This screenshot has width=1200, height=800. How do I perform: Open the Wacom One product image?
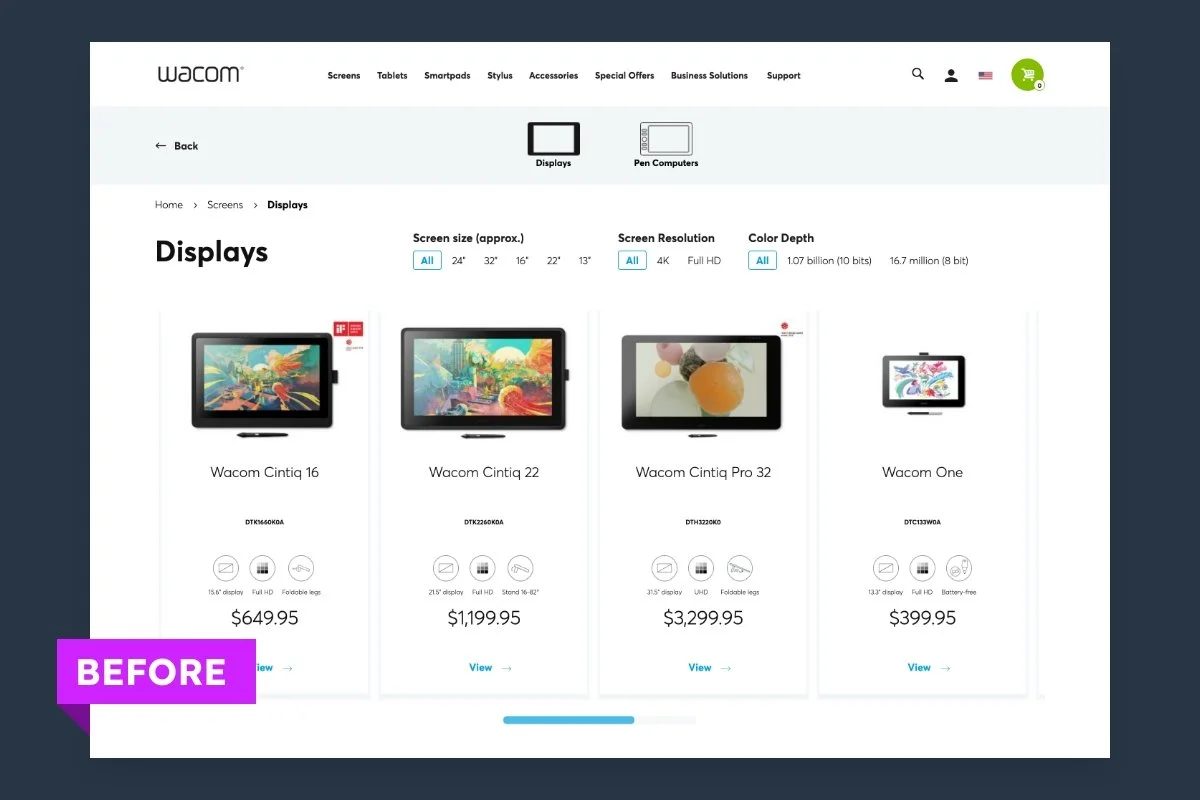click(x=923, y=384)
